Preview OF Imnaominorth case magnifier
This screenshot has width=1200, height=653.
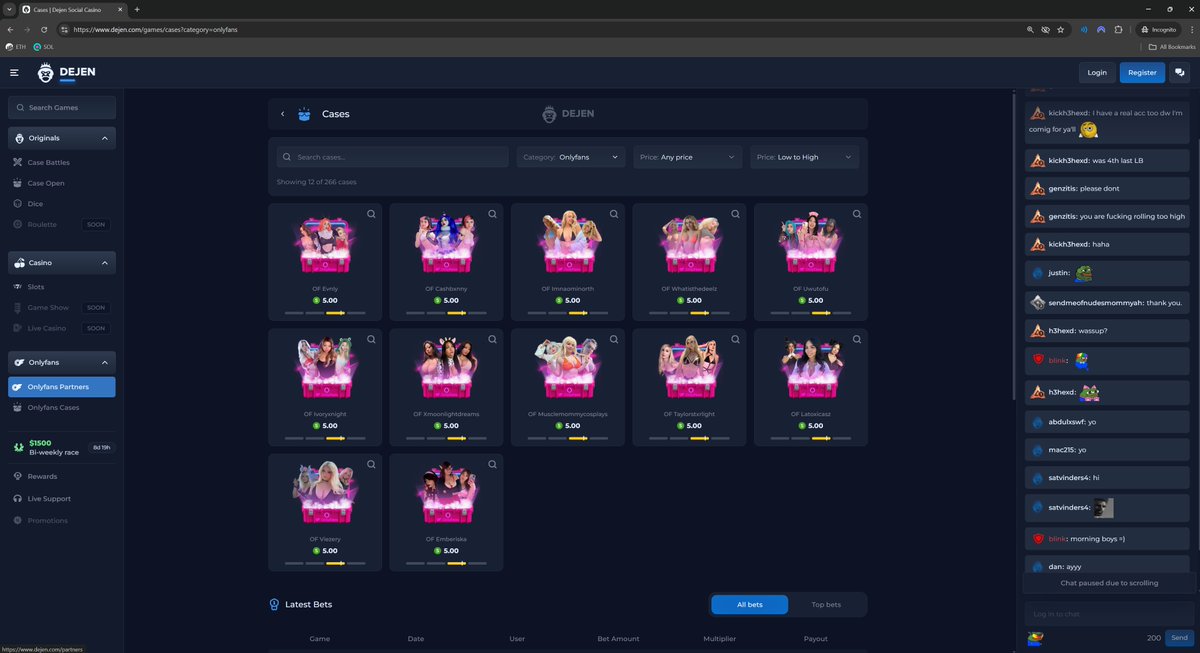tap(614, 214)
